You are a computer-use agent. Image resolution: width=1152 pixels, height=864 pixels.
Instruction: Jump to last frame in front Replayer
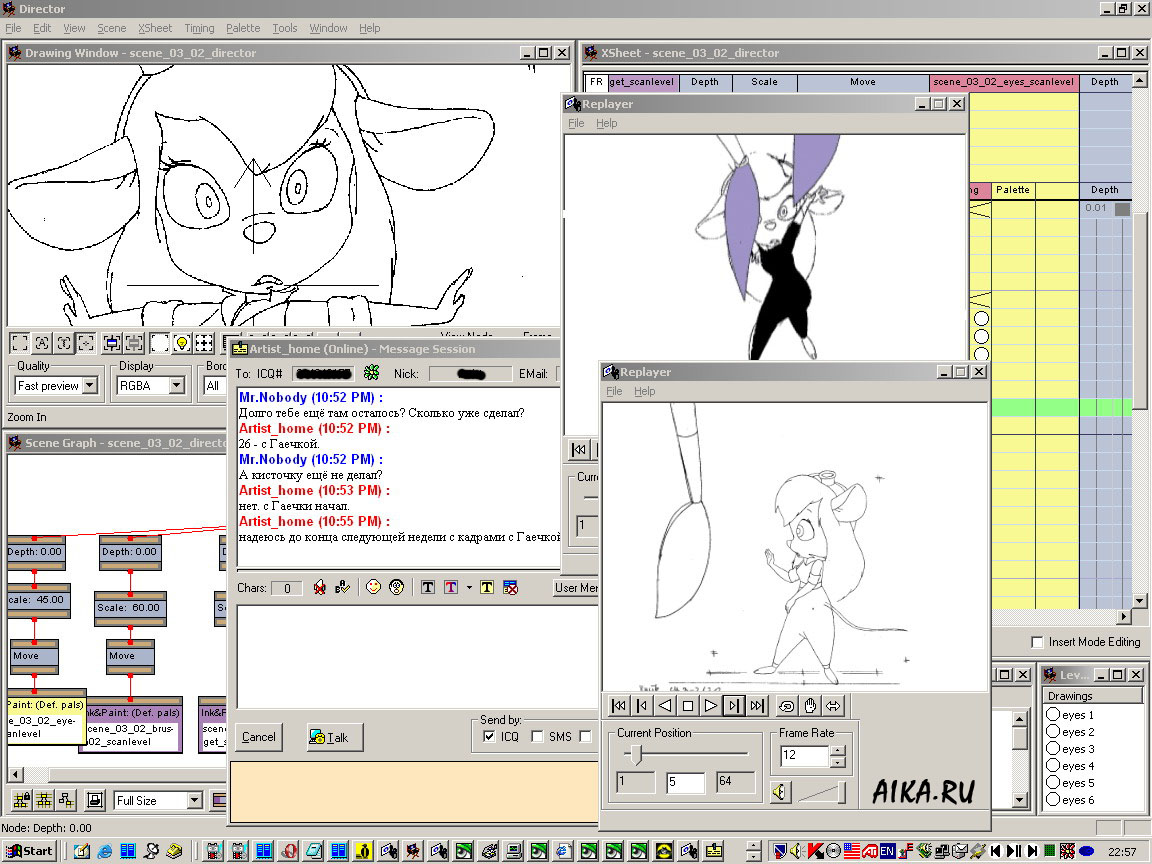click(x=757, y=706)
